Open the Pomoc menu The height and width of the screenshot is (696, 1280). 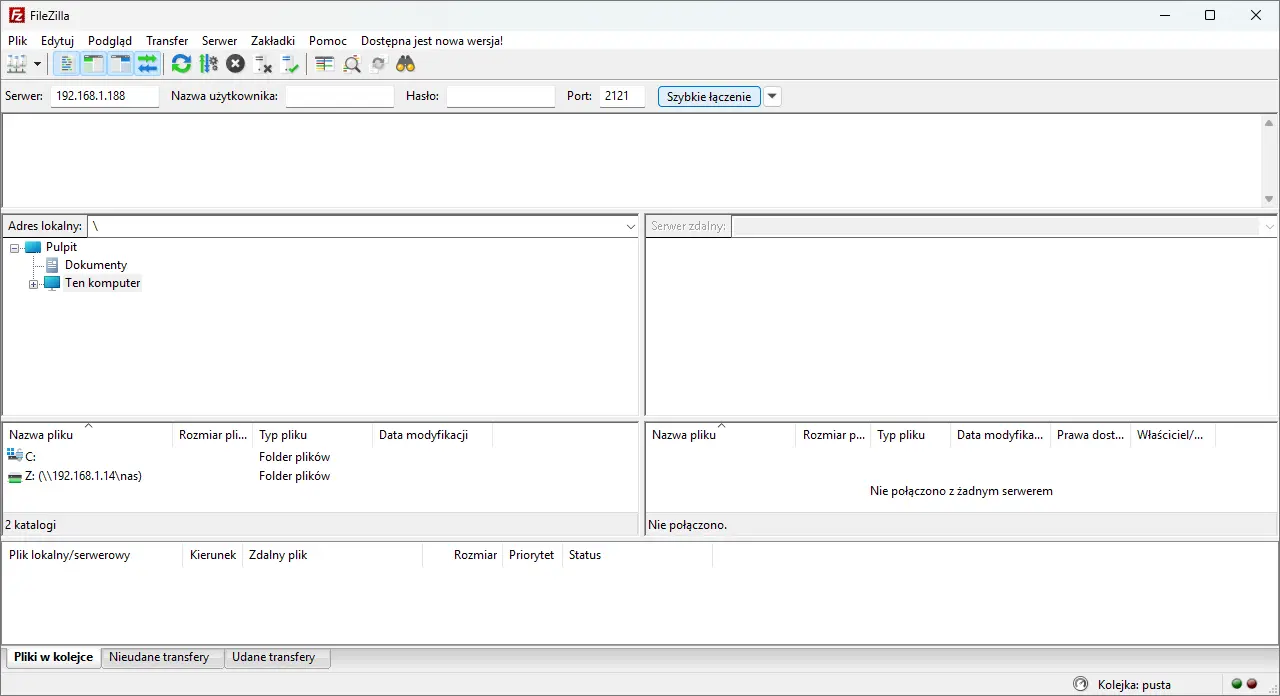tap(328, 41)
